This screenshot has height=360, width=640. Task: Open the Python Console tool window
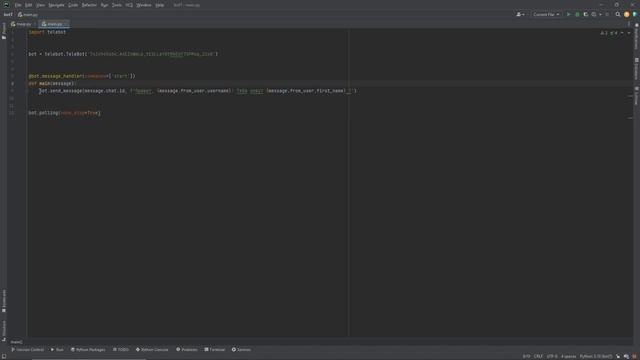pos(152,350)
